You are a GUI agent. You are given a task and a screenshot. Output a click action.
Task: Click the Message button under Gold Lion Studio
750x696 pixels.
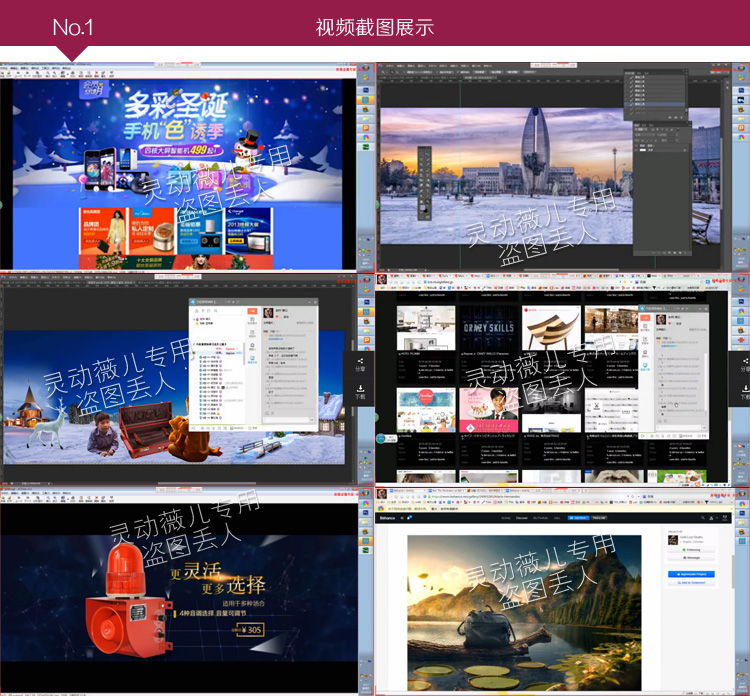[x=691, y=557]
